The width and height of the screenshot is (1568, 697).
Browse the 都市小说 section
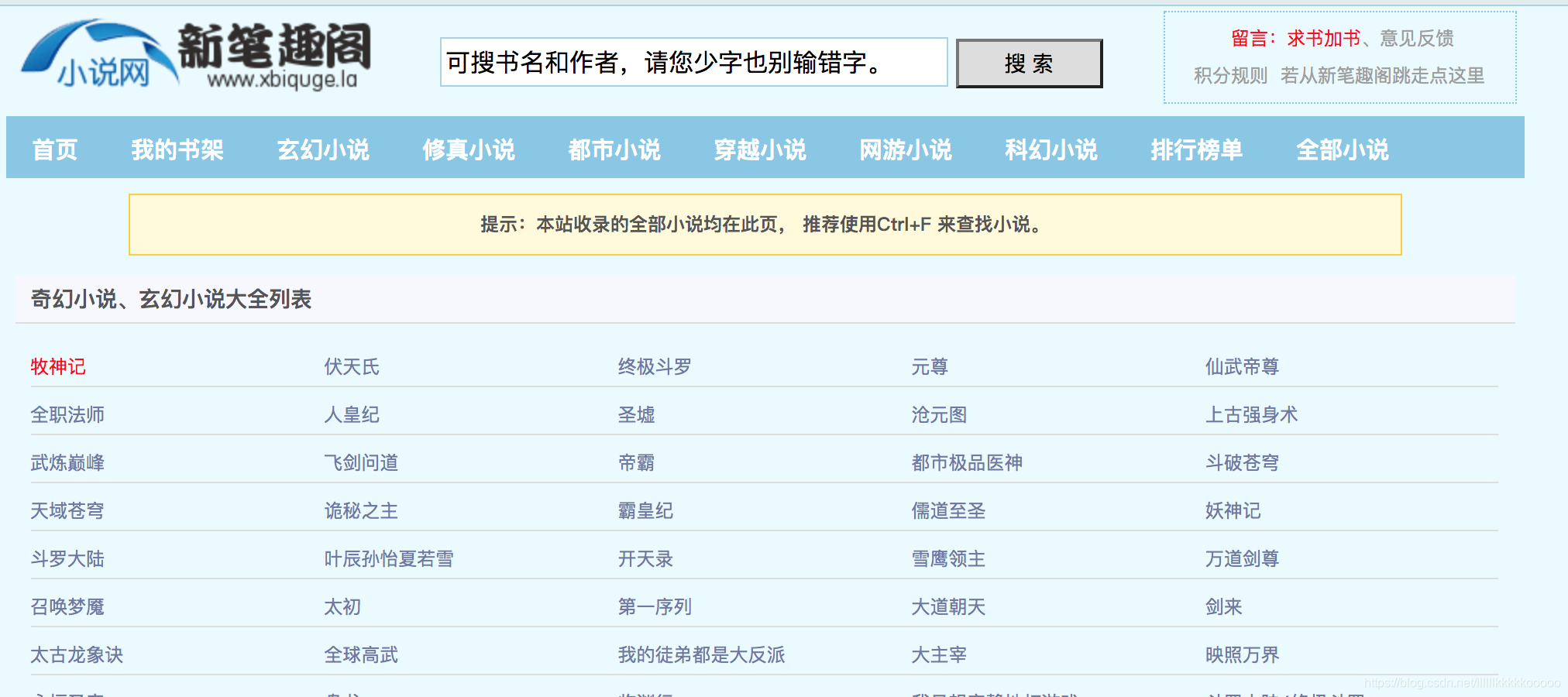[x=614, y=149]
